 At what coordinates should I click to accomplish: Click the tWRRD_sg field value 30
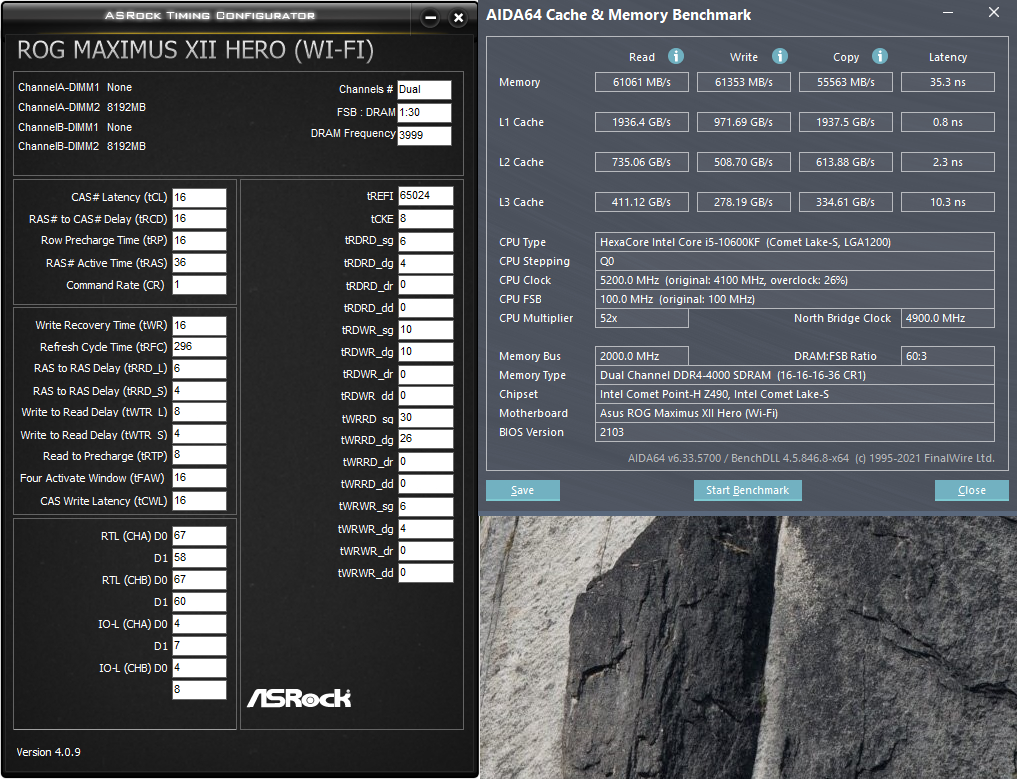(x=425, y=418)
